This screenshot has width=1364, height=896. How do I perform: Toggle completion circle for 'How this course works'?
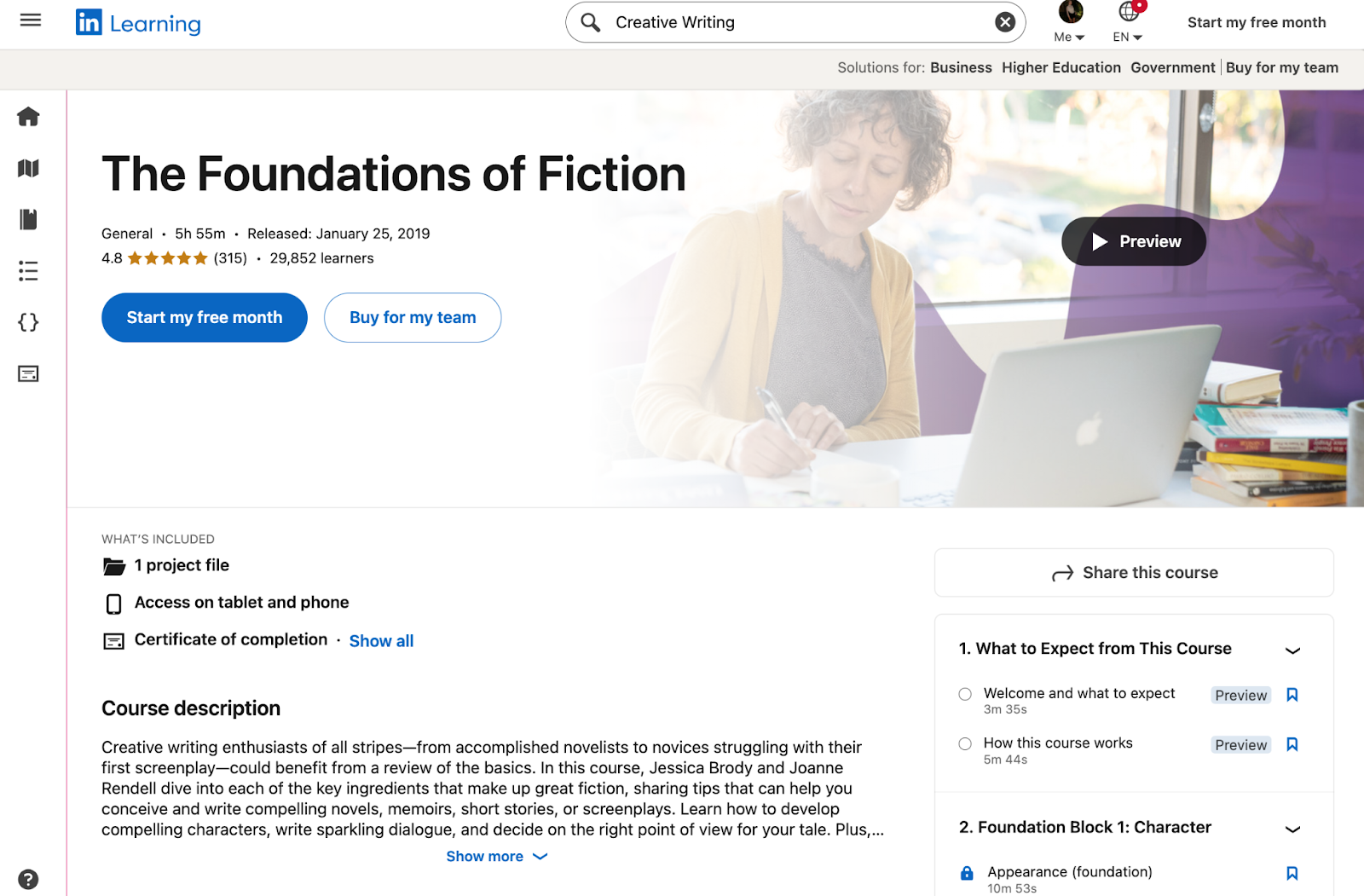964,743
